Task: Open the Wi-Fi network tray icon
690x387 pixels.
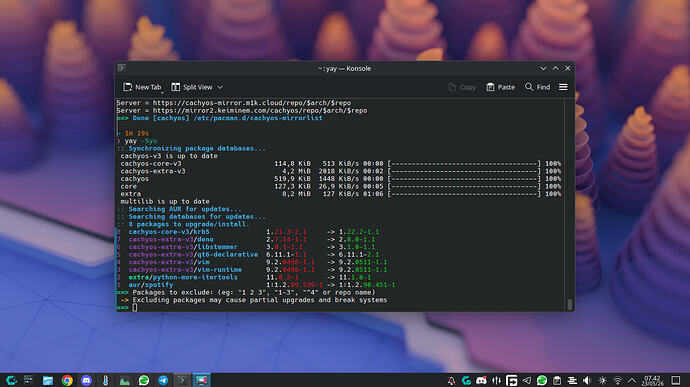Action: click(x=617, y=380)
